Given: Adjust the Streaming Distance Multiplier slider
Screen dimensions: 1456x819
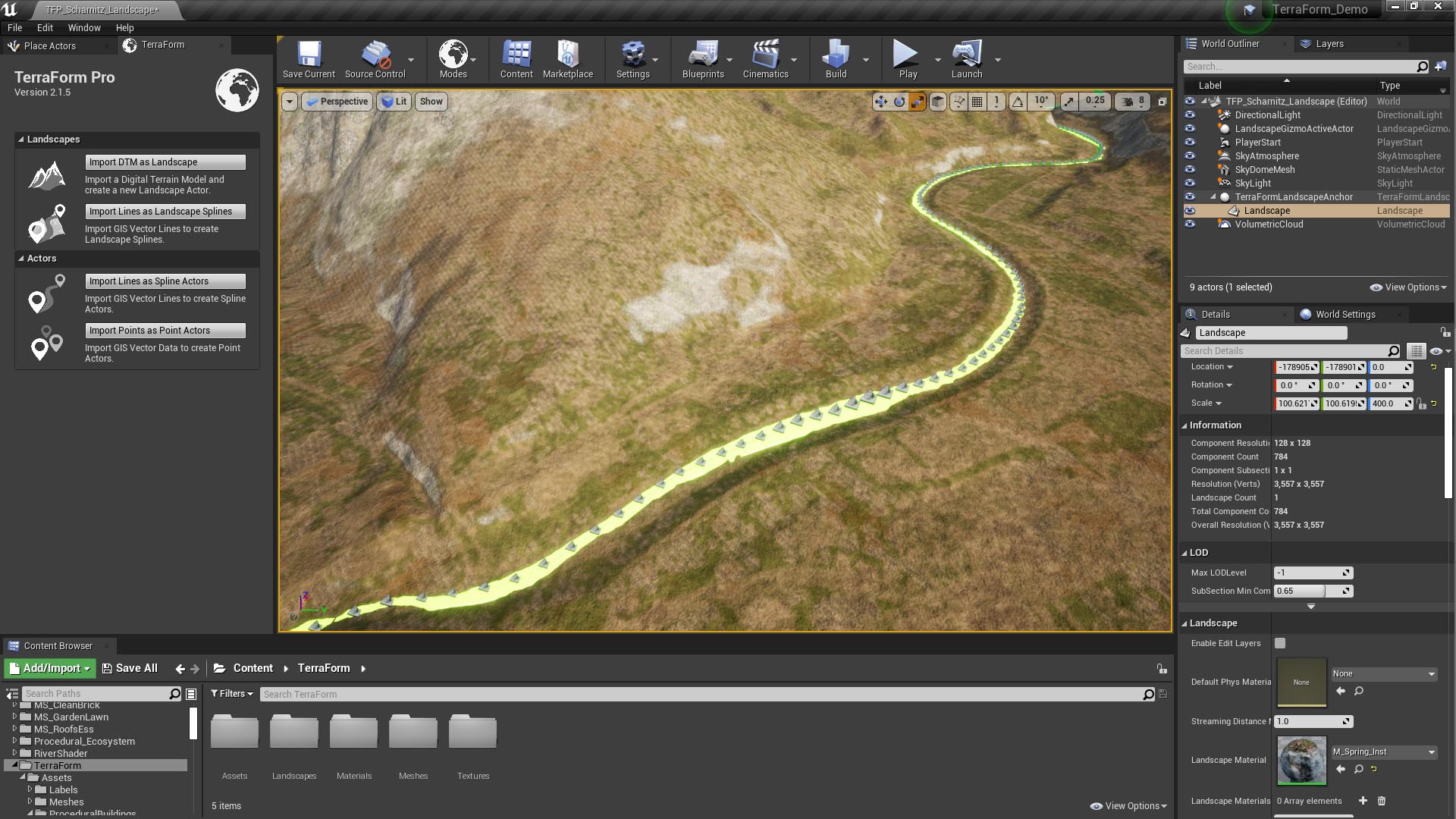Looking at the screenshot, I should [x=1313, y=721].
